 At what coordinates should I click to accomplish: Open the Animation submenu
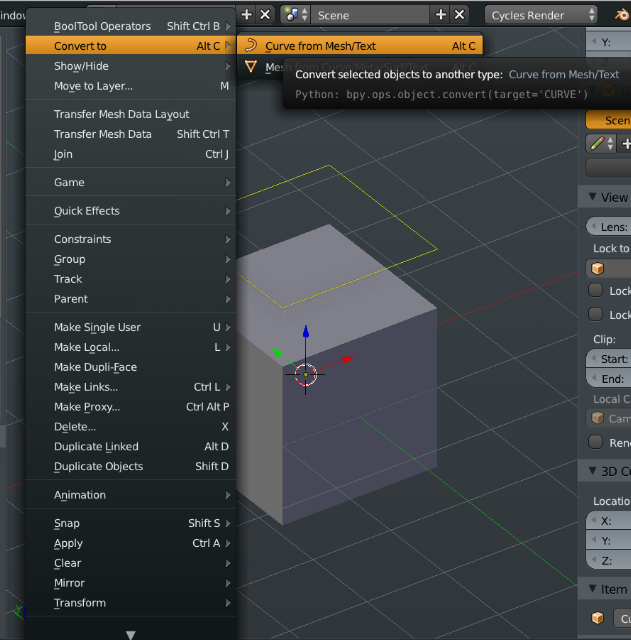(131, 495)
